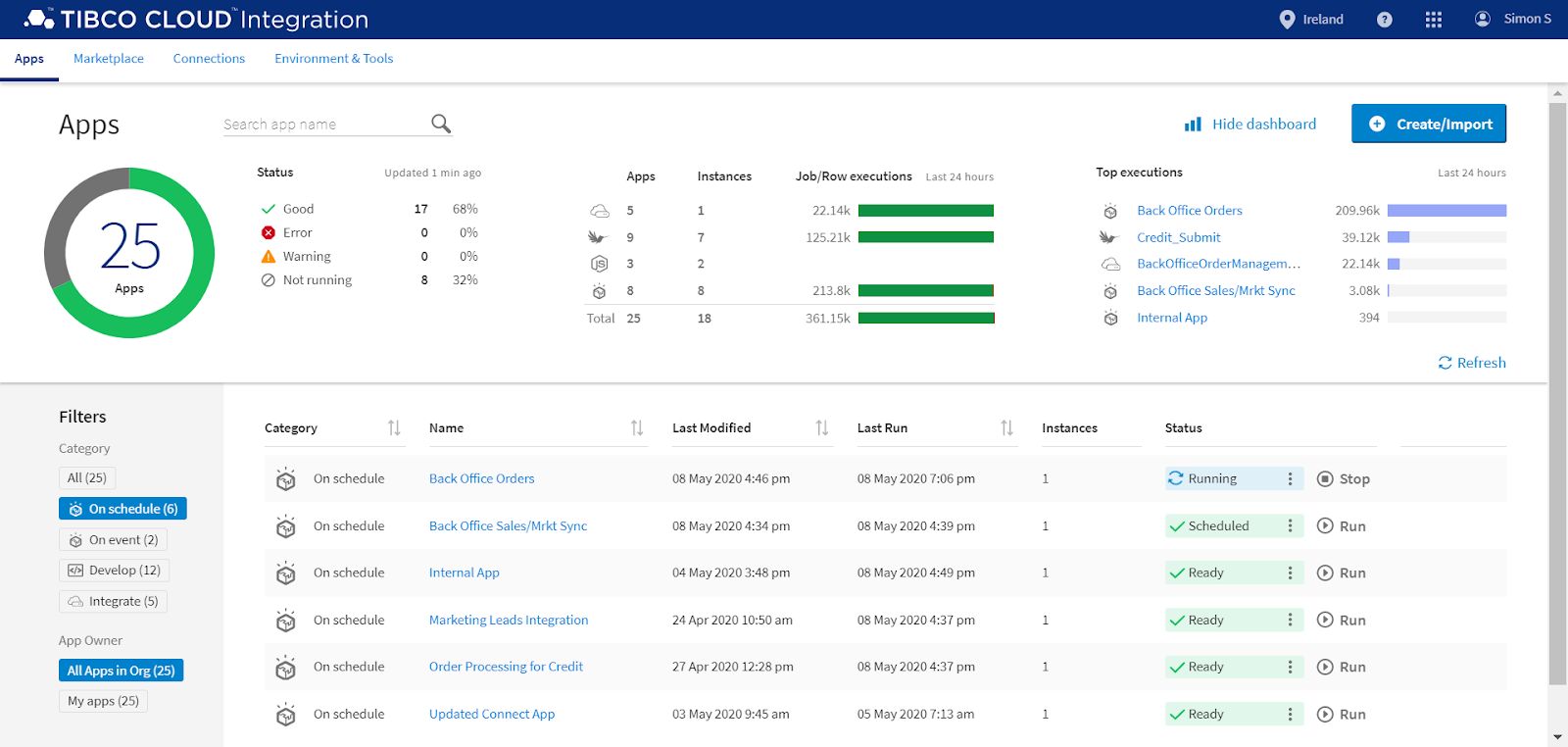The image size is (1568, 747).
Task: Open status options menu for Marketing Leads Integration
Action: (x=1290, y=620)
